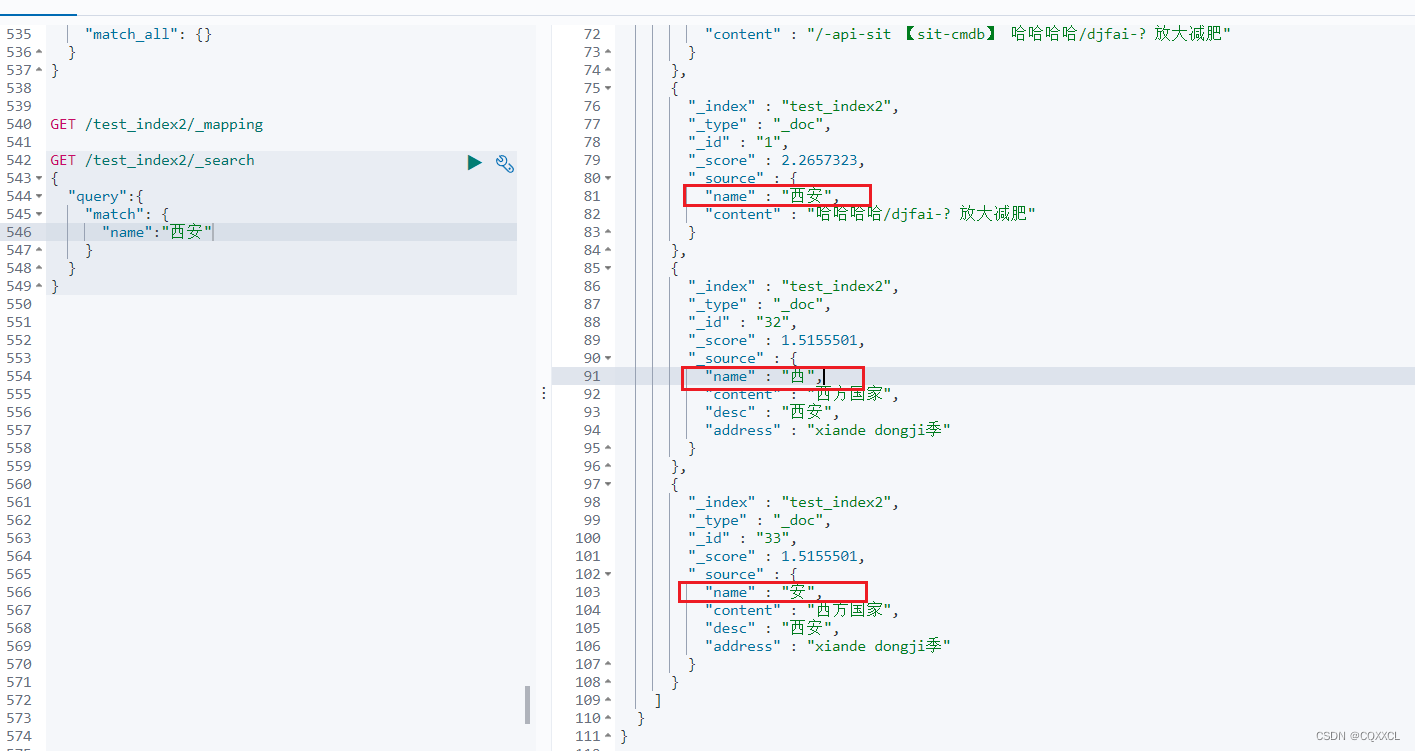Toggle fold arrow at output line 73
The width and height of the screenshot is (1415, 751).
[608, 52]
